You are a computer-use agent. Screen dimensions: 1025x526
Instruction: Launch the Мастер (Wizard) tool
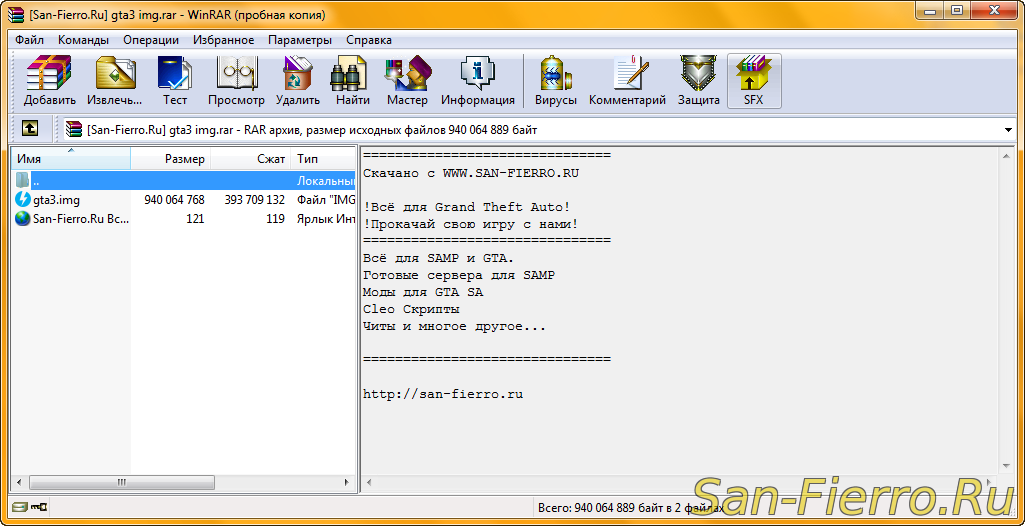tap(407, 80)
